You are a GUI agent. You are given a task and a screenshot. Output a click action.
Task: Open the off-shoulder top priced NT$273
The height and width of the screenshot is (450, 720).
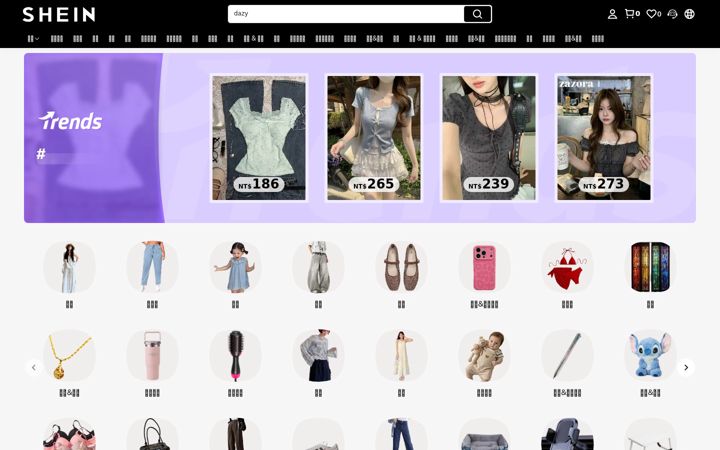pos(603,138)
